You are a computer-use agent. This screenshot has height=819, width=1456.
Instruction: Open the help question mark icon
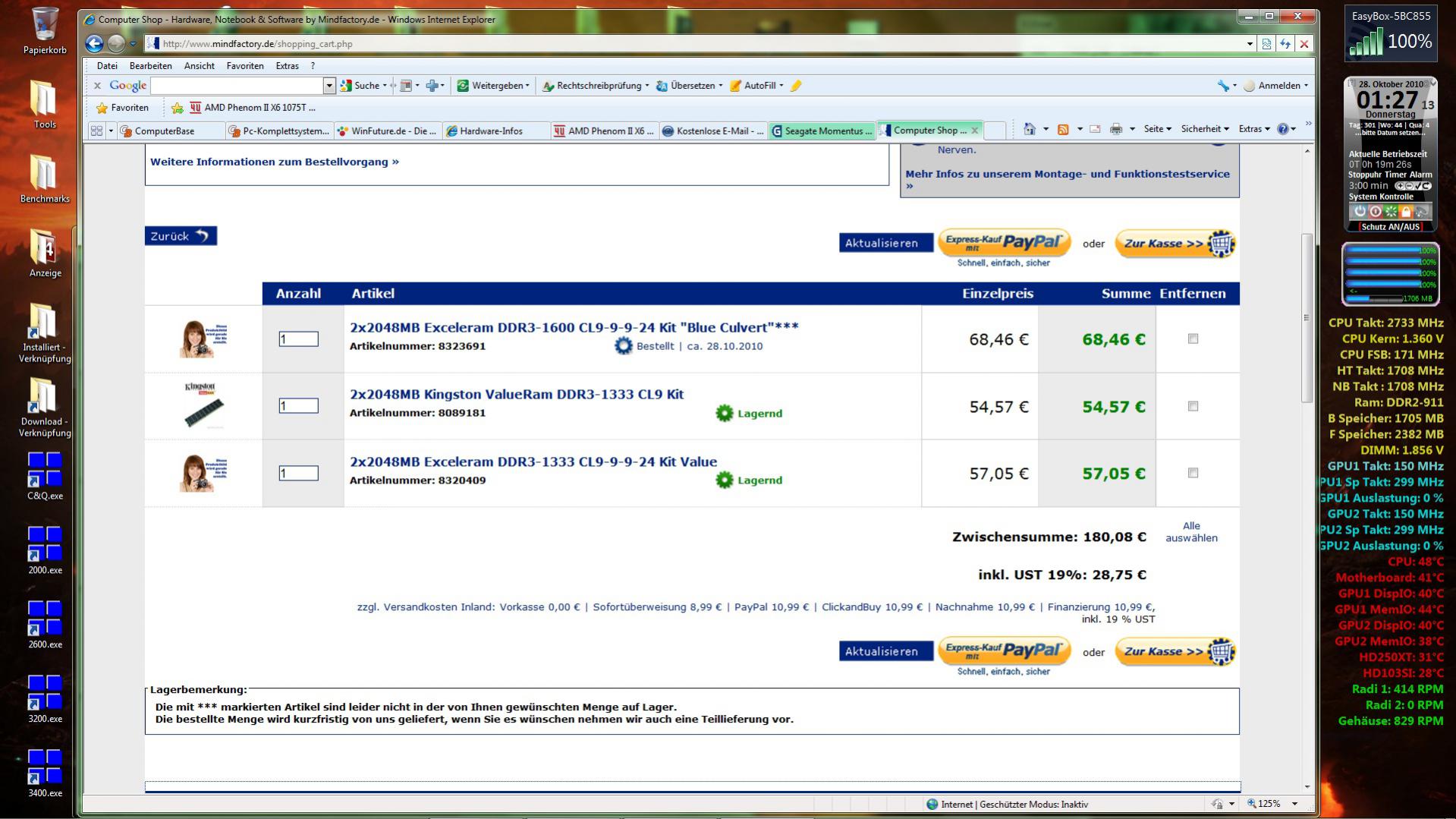[1283, 129]
